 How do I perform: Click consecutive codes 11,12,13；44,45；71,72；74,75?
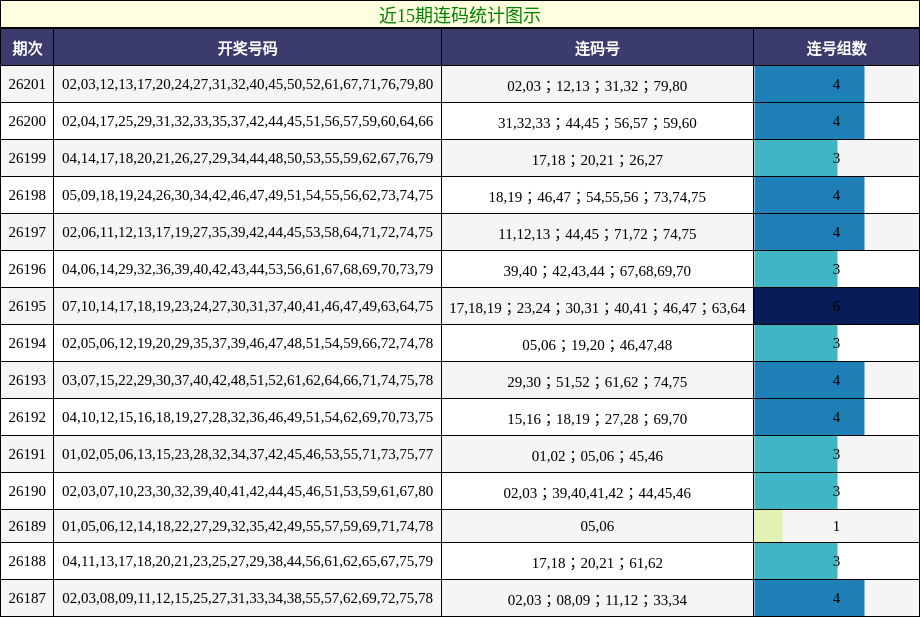click(x=597, y=234)
